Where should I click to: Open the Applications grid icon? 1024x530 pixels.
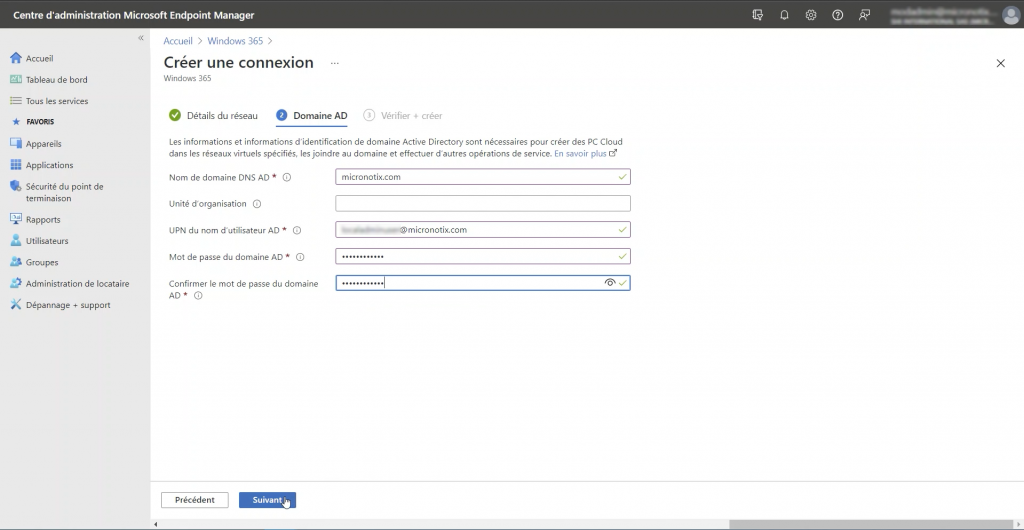click(x=16, y=165)
